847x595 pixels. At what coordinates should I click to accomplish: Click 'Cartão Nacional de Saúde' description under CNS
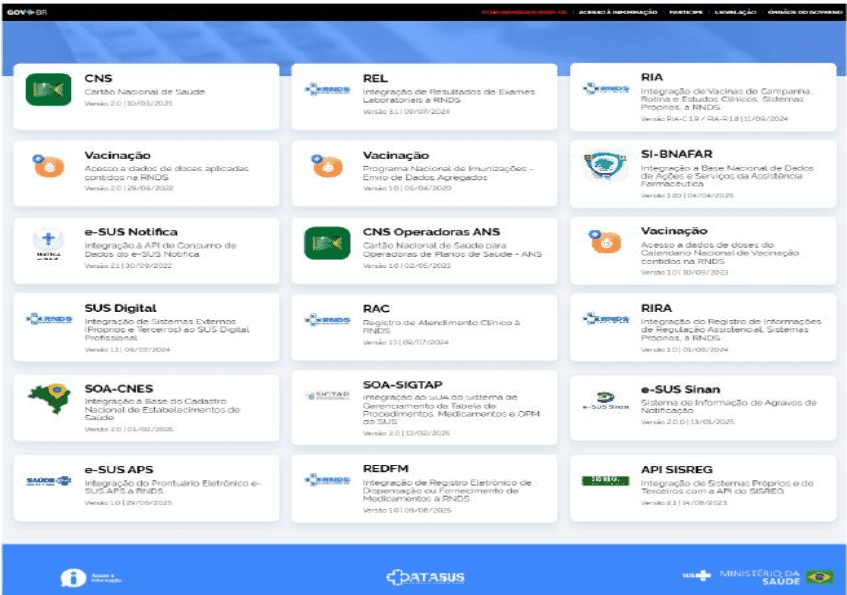point(145,92)
